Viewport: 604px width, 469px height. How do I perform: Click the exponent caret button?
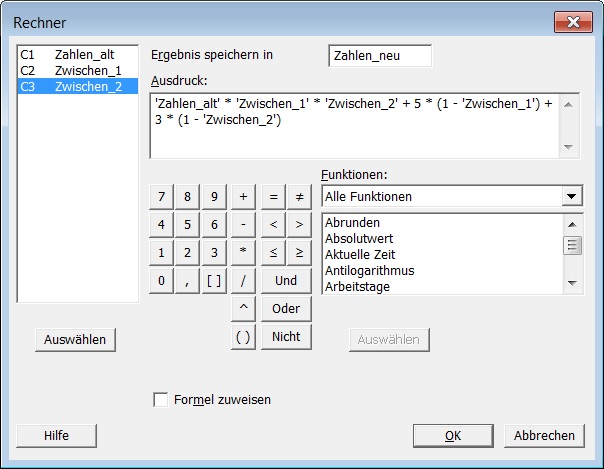pos(243,309)
